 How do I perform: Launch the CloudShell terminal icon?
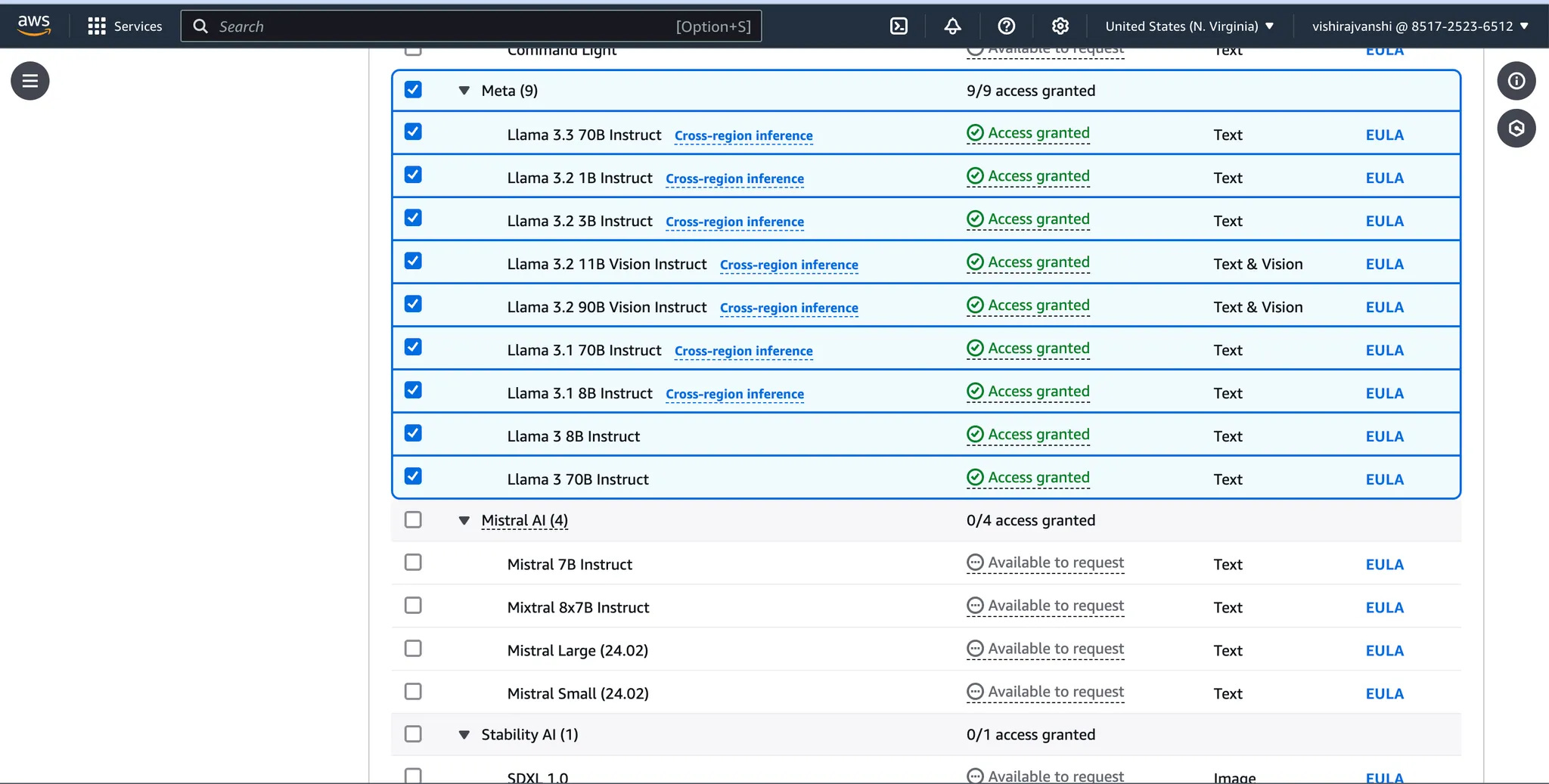pyautogui.click(x=899, y=26)
